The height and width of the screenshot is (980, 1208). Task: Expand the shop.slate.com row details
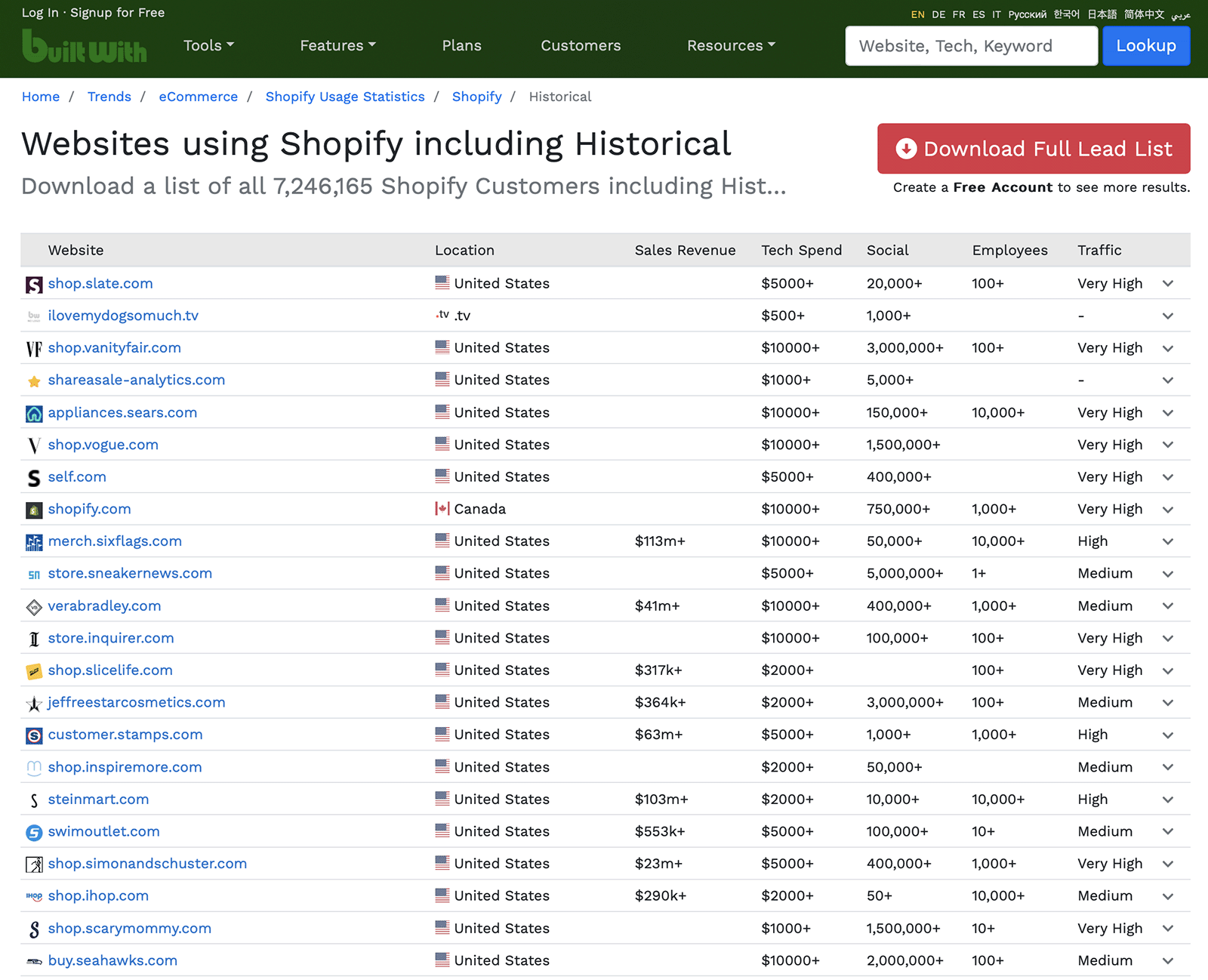1168,284
